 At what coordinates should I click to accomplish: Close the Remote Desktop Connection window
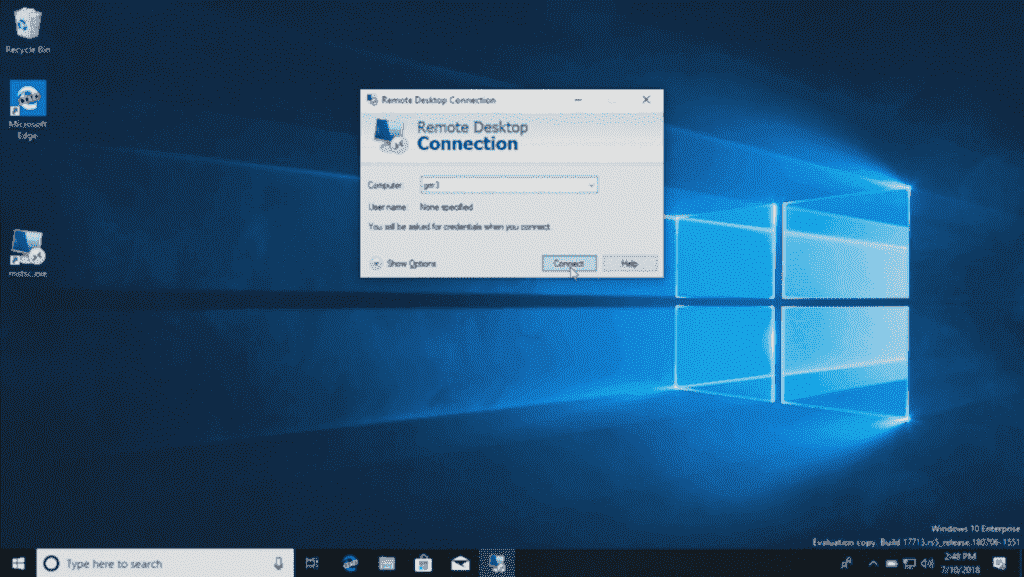tap(646, 100)
